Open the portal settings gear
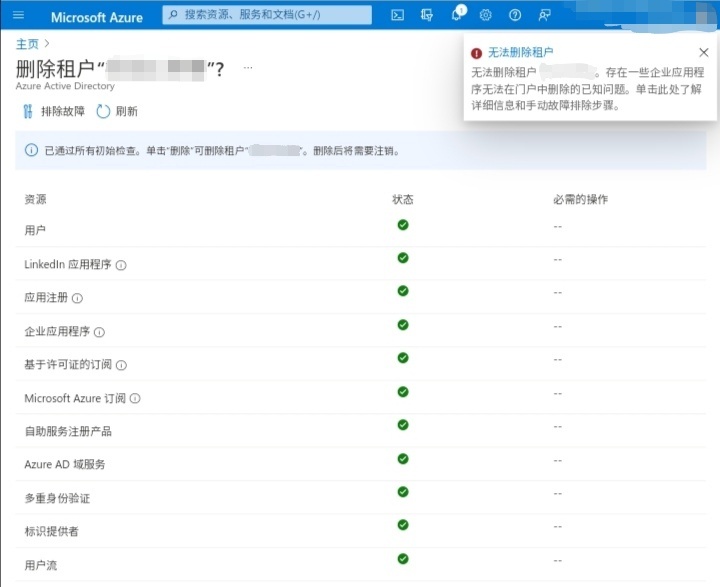The height and width of the screenshot is (587, 720). tap(485, 15)
